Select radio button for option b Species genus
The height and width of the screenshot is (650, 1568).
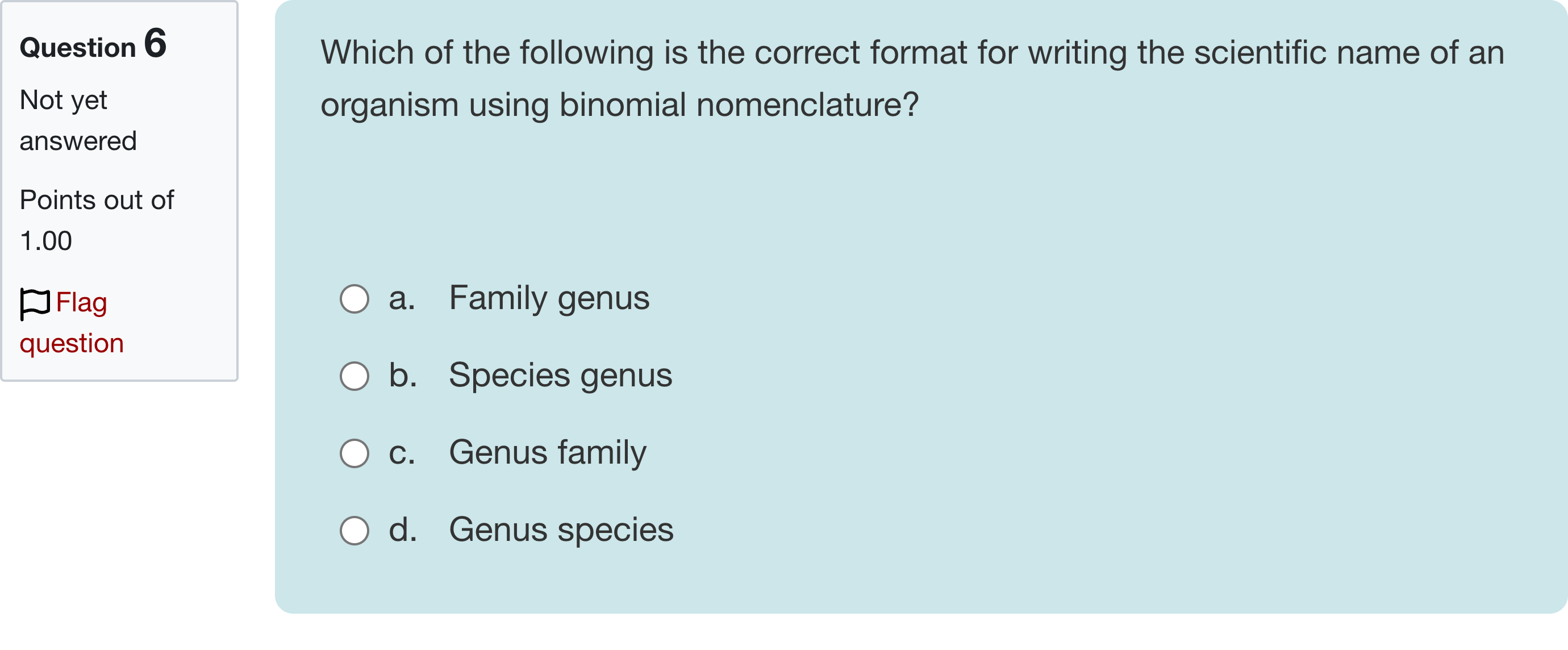pyautogui.click(x=355, y=376)
